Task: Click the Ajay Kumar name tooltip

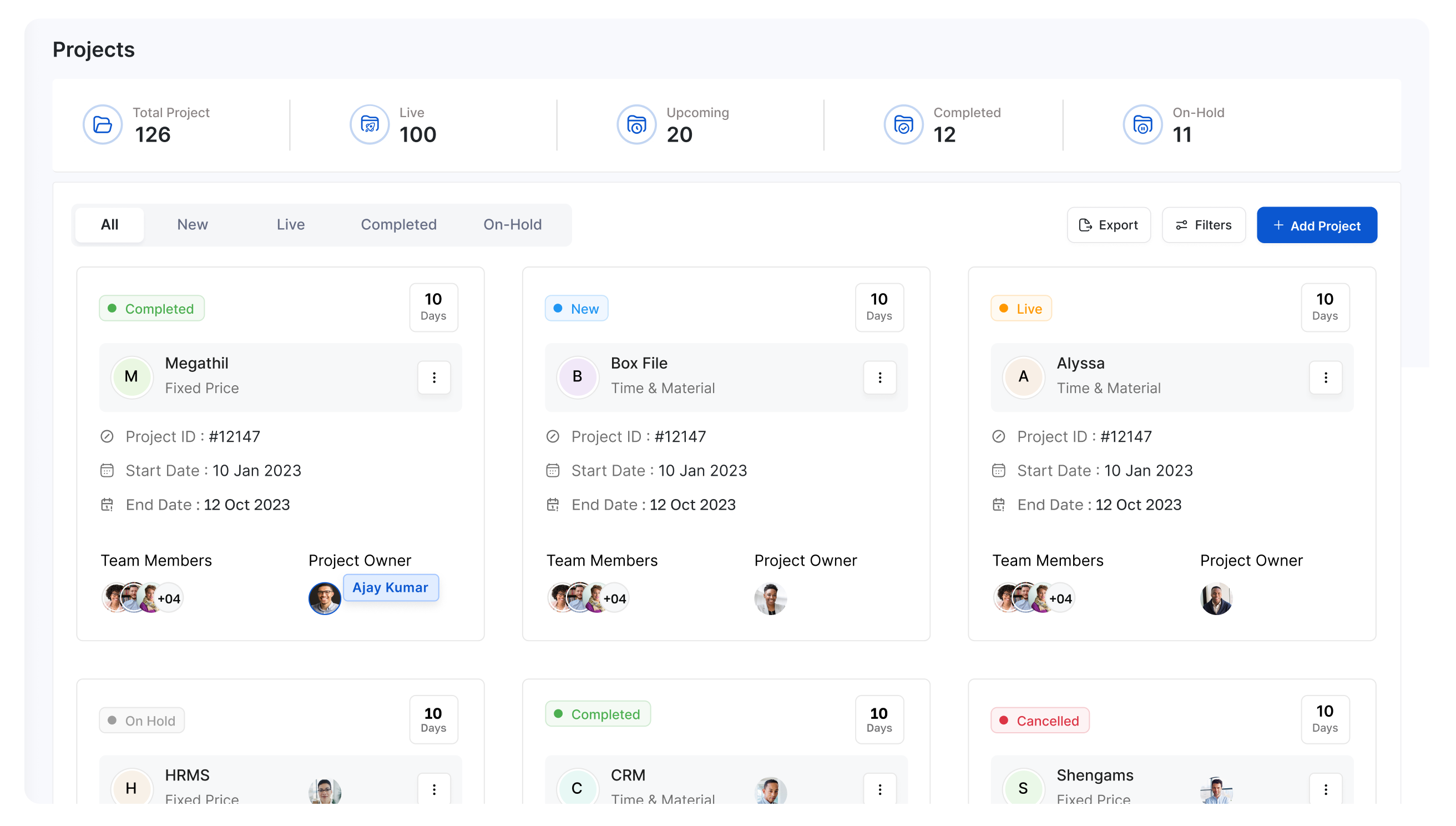Action: 391,587
